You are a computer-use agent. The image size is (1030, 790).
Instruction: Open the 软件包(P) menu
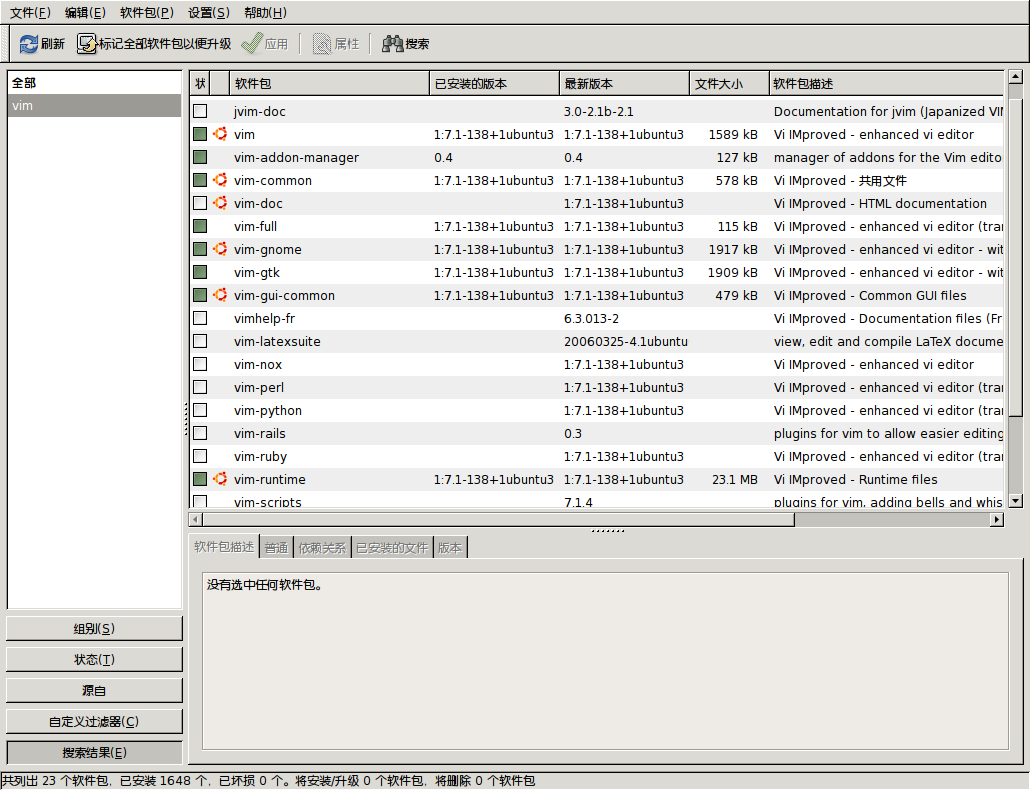pyautogui.click(x=147, y=12)
